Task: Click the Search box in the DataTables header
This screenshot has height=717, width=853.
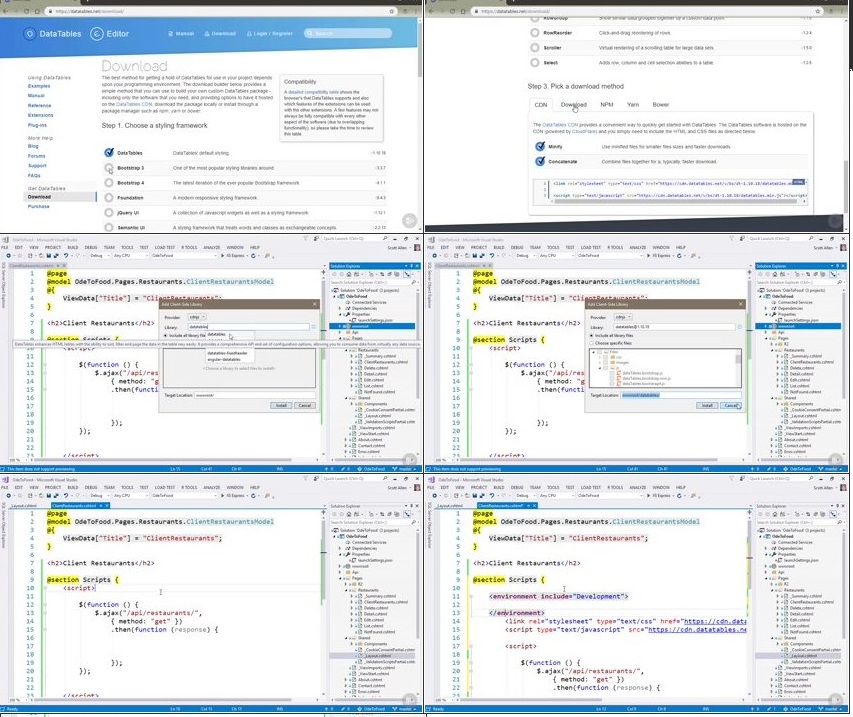Action: 348,33
